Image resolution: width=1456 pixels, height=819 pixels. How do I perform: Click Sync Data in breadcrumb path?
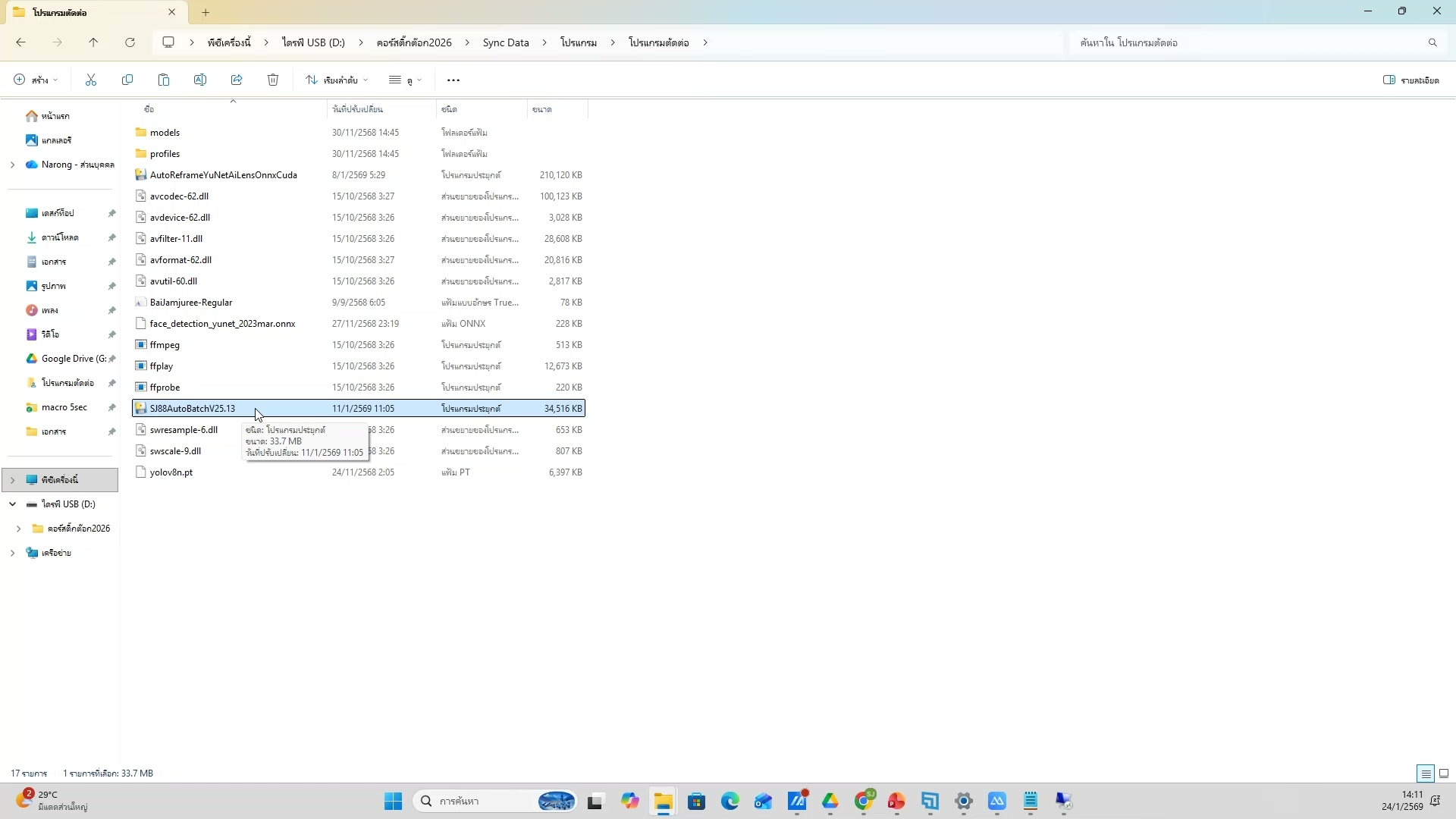click(506, 42)
